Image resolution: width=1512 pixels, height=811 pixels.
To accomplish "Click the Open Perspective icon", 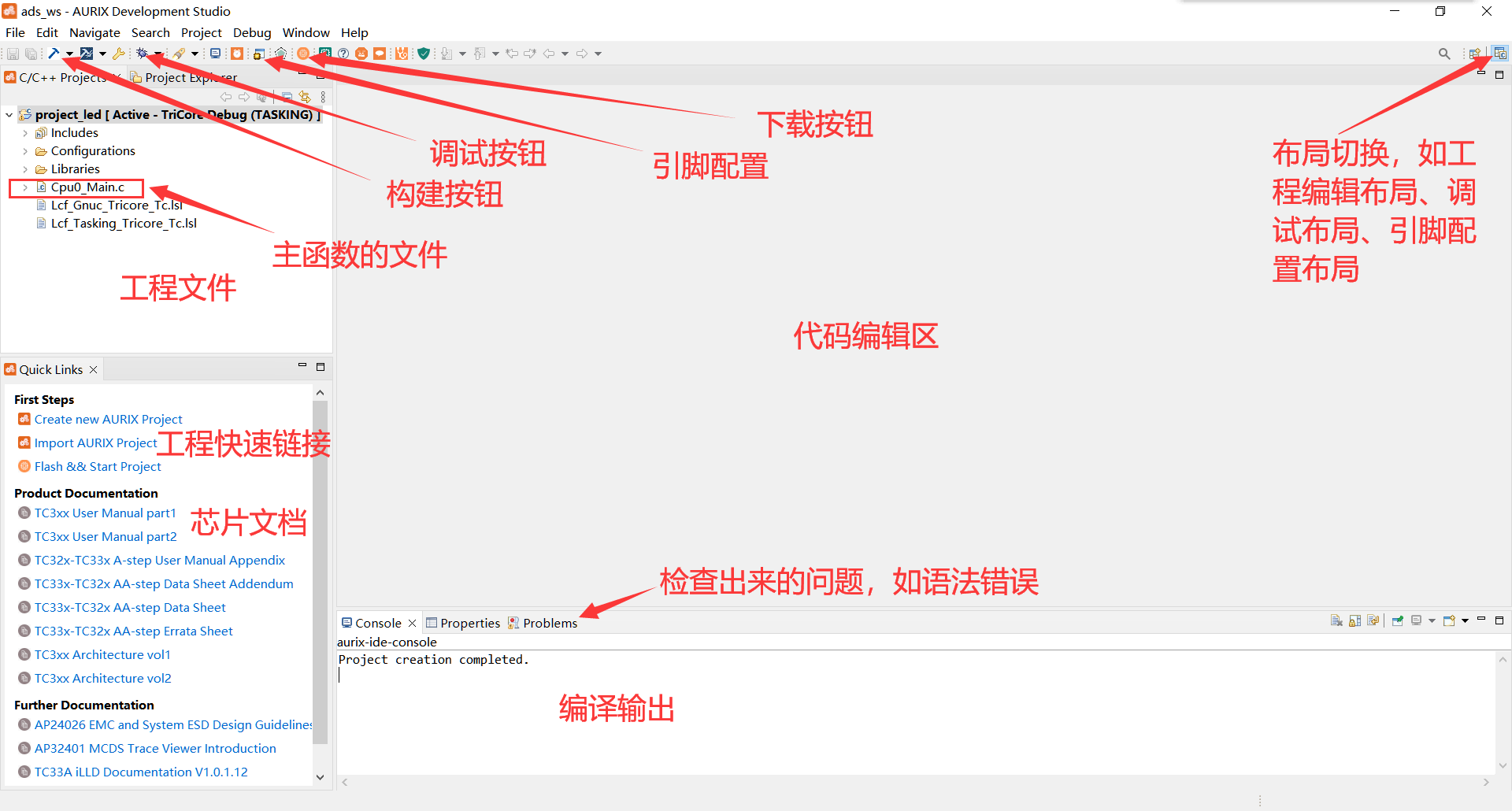I will click(x=1475, y=54).
